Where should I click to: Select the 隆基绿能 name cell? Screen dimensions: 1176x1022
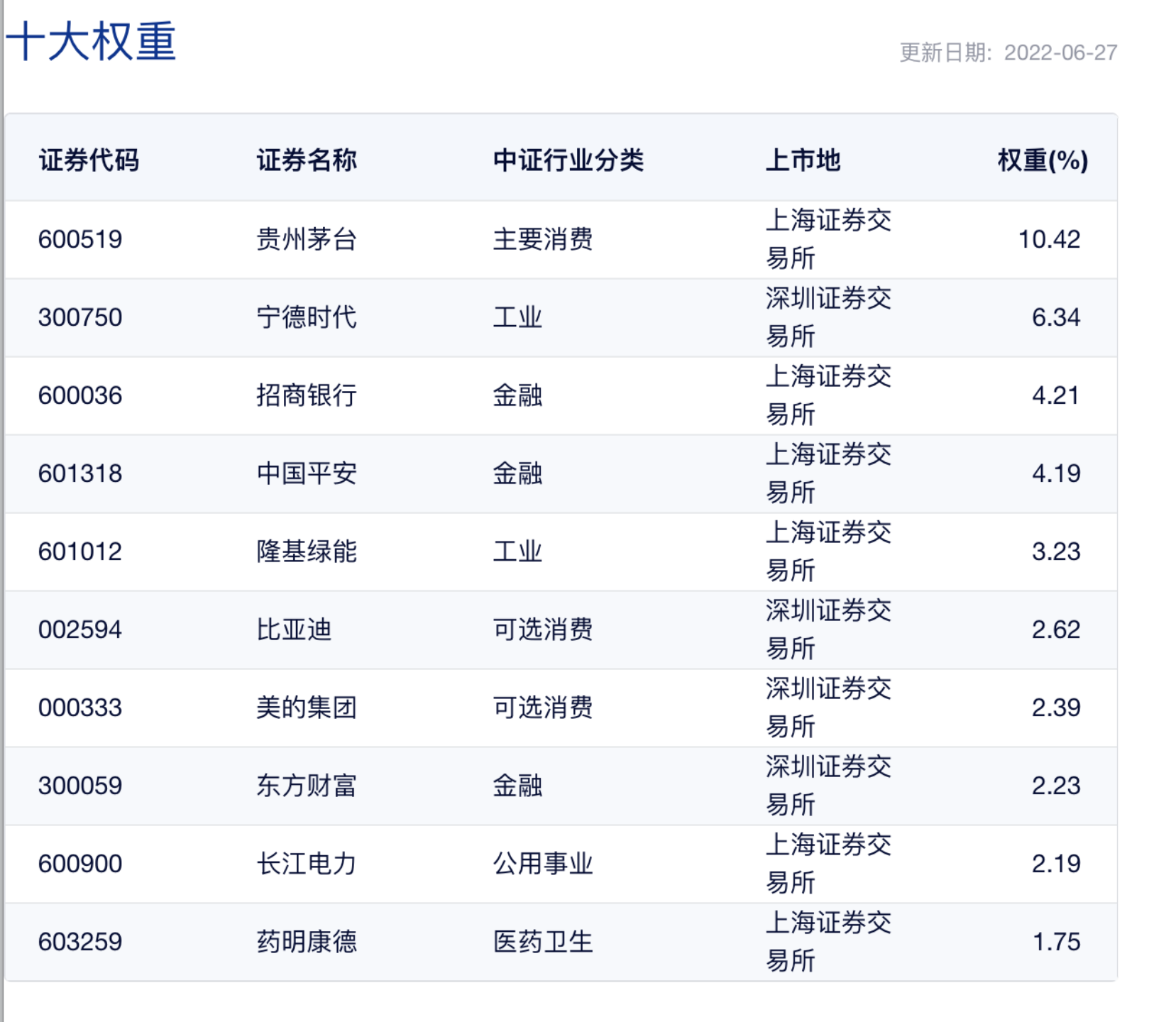pyautogui.click(x=307, y=551)
